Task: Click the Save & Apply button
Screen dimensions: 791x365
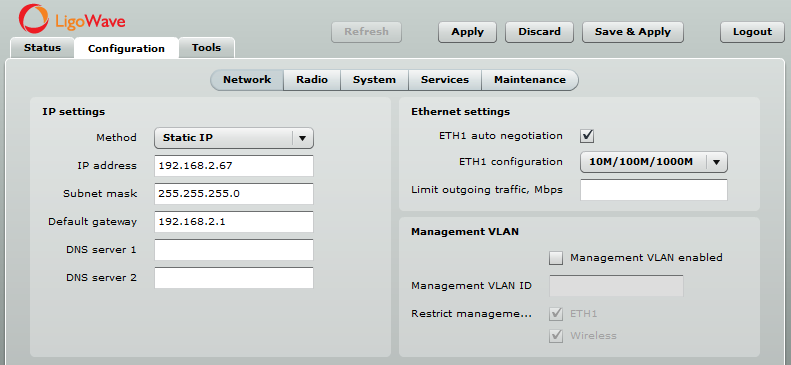Action: tap(633, 32)
